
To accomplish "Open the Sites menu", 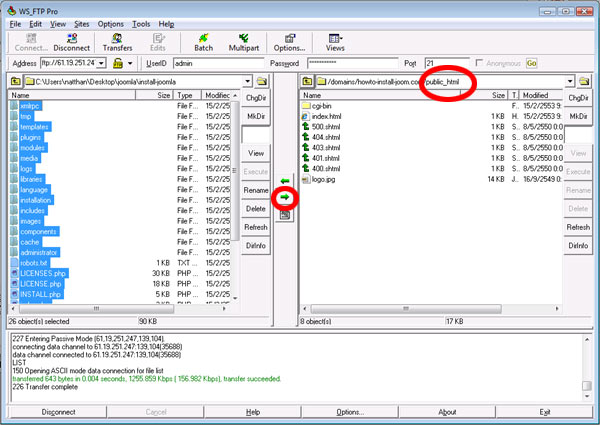I will (x=82, y=24).
